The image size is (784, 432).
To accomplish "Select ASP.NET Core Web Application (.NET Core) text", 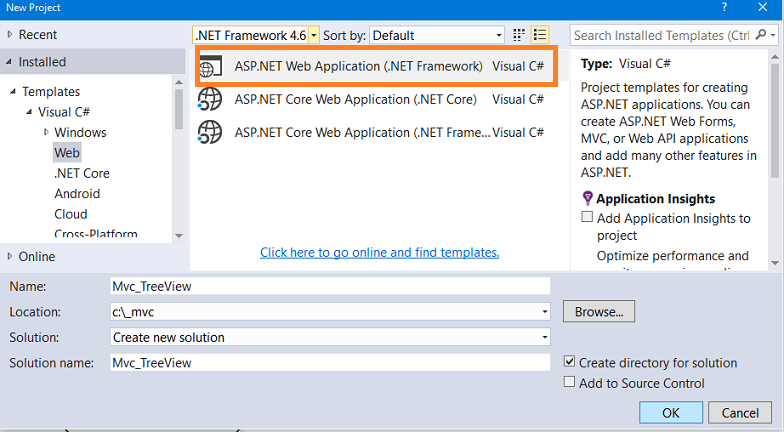I will point(356,100).
